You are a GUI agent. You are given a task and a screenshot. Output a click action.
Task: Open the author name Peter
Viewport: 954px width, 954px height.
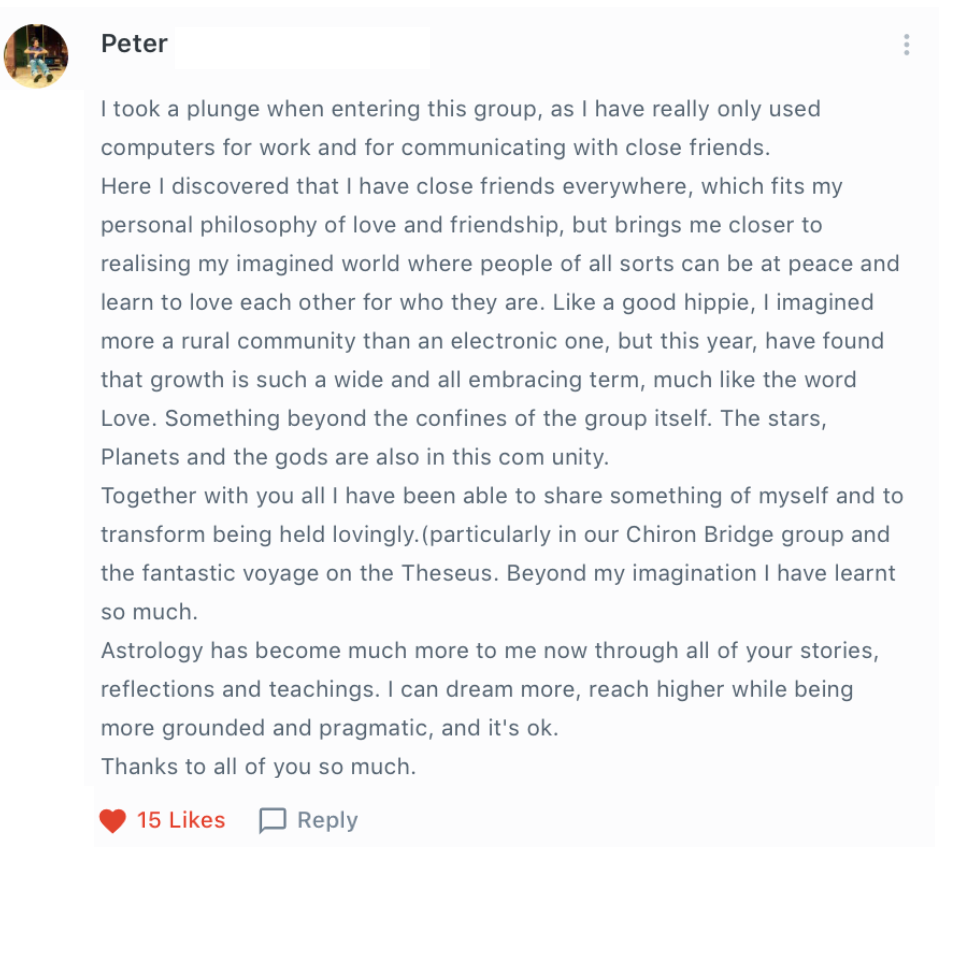[134, 44]
